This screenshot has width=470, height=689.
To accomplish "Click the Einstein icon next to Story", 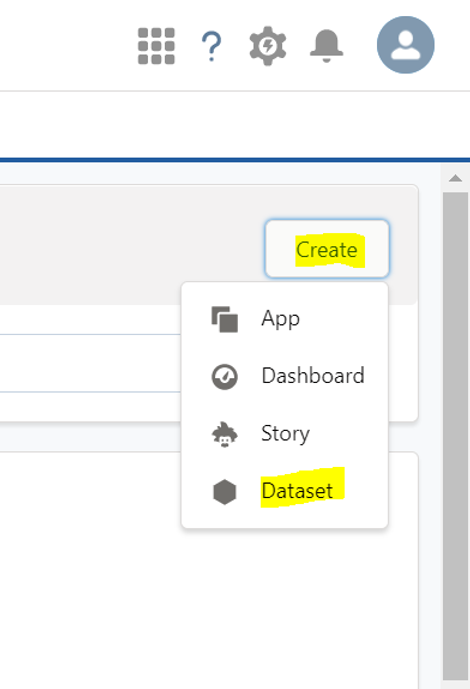I will coord(224,434).
